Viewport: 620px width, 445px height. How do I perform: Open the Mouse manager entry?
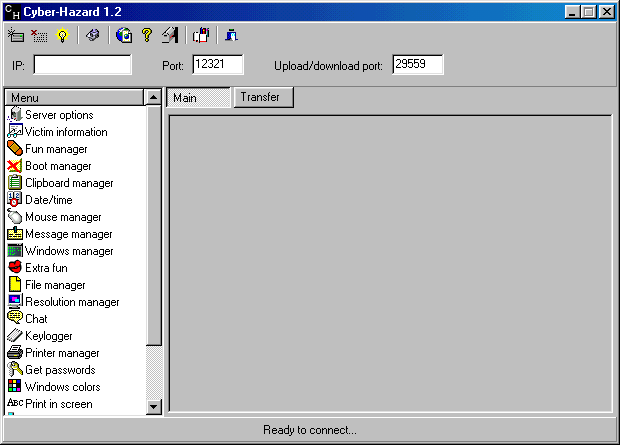coord(63,217)
